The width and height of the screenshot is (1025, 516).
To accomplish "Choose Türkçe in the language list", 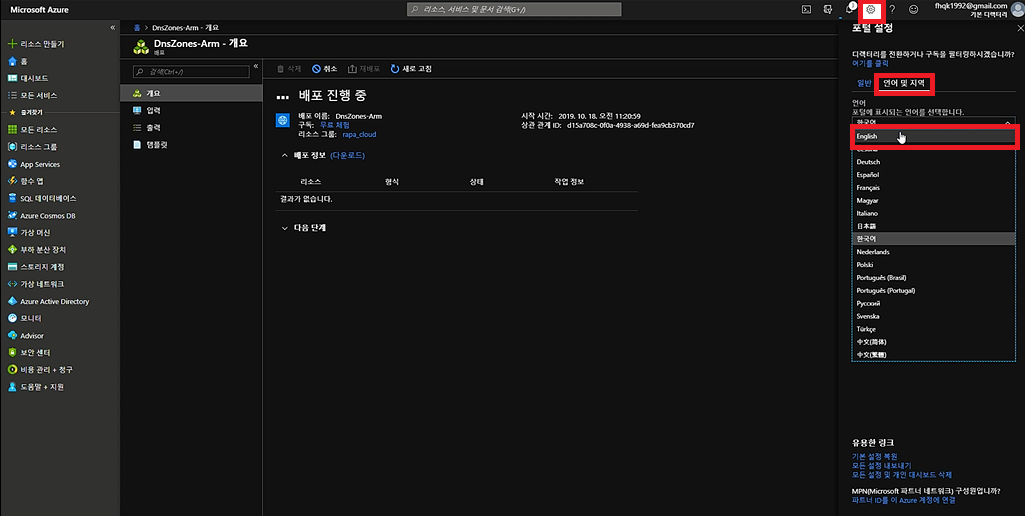I will (x=933, y=329).
